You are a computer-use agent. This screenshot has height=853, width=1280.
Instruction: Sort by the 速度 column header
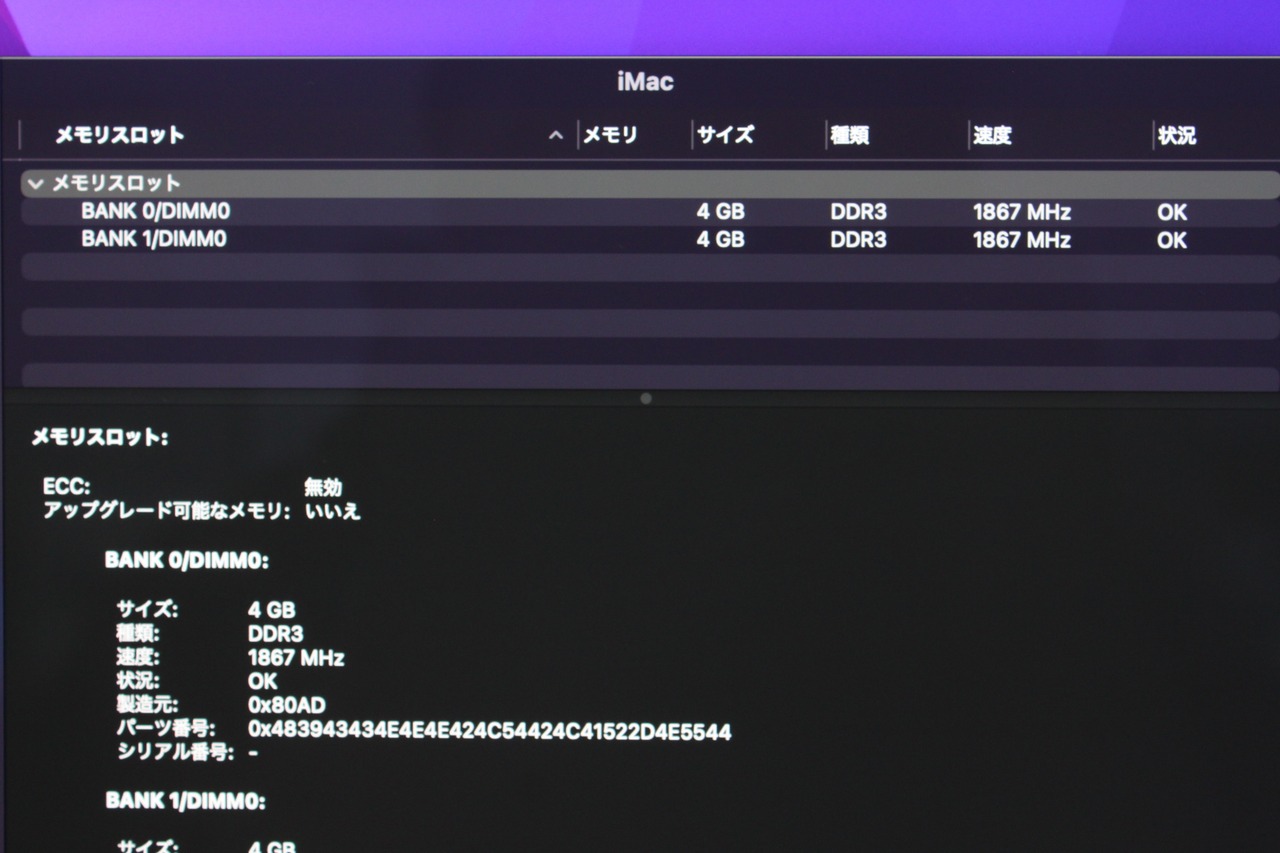tap(993, 135)
